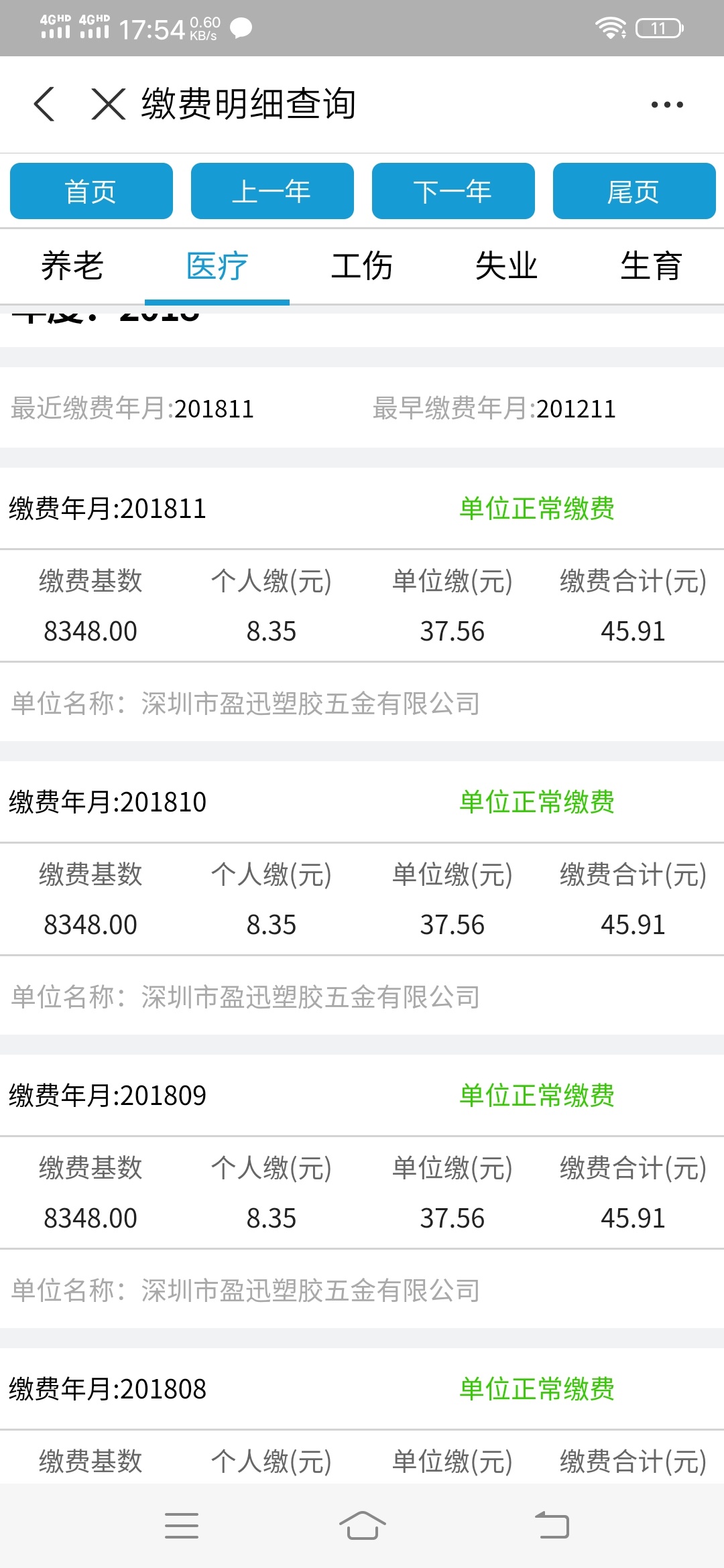Select the 医疗 tab

click(x=217, y=266)
